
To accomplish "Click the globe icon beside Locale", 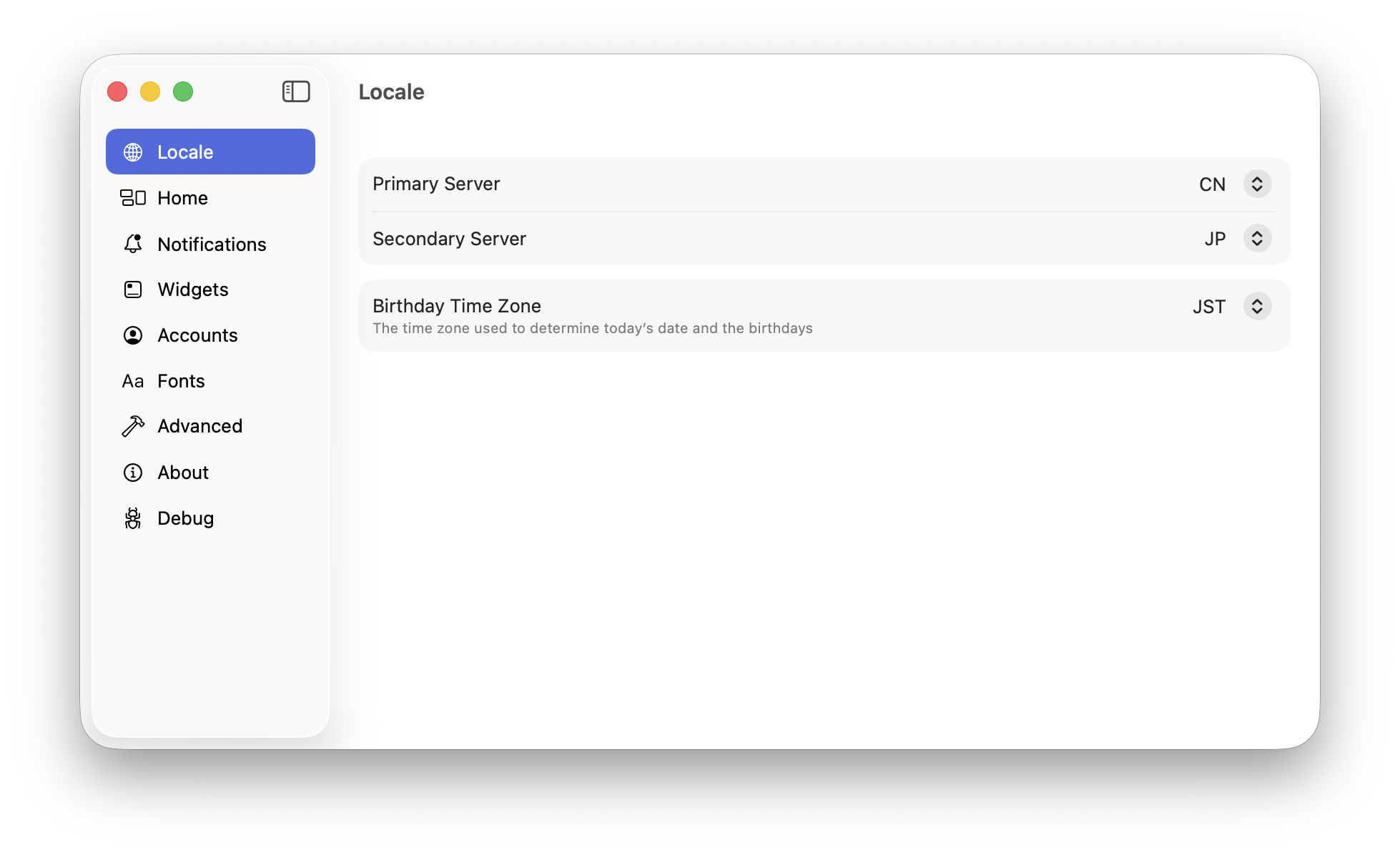I will 133,152.
